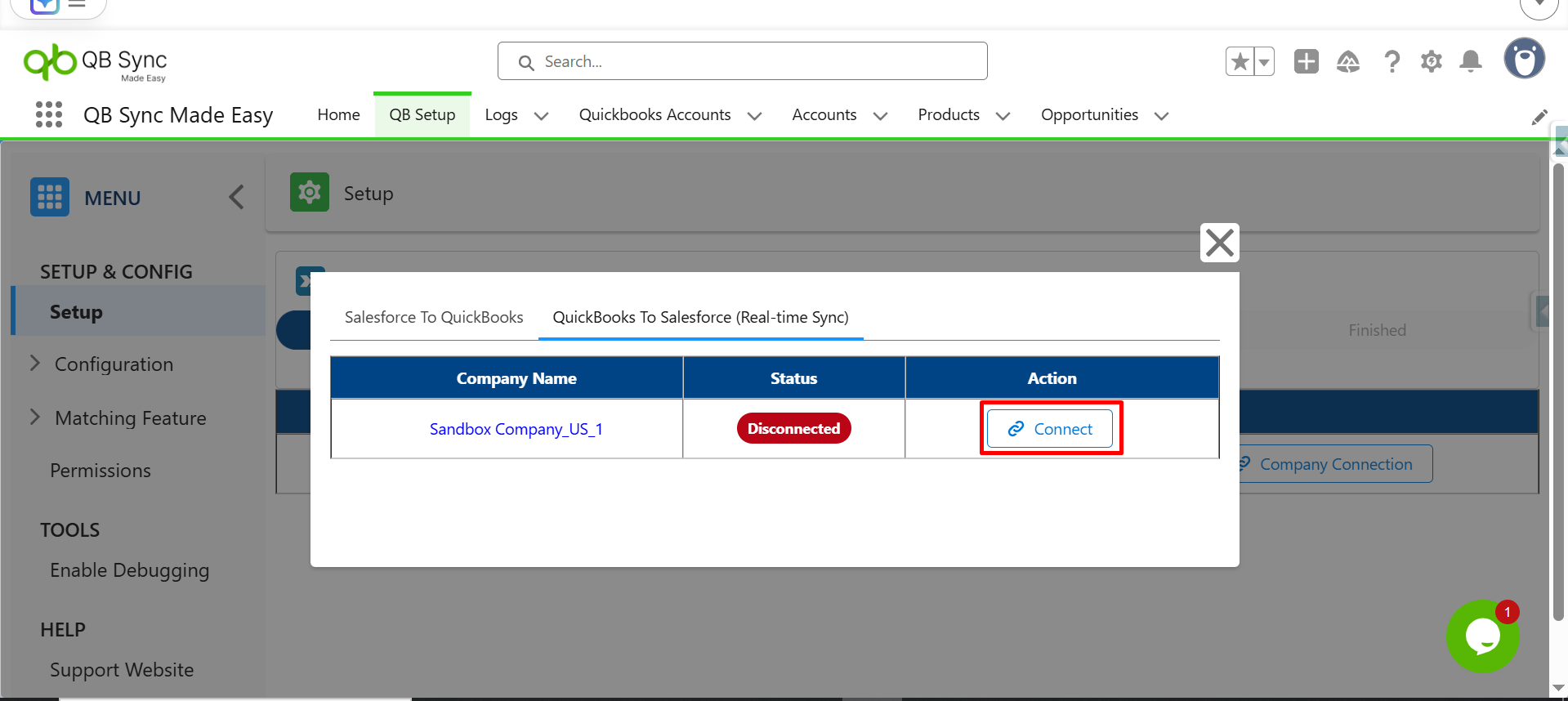Select the QB Setup tab
Screen dimensions: 1568x701
pos(422,115)
